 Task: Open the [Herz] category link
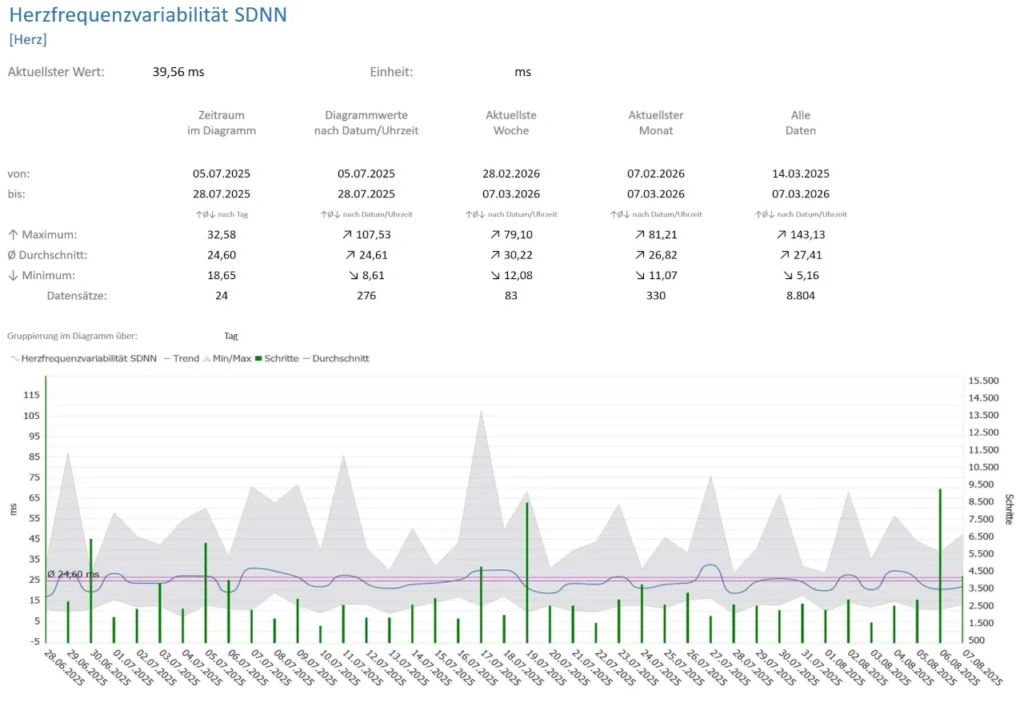[27, 39]
